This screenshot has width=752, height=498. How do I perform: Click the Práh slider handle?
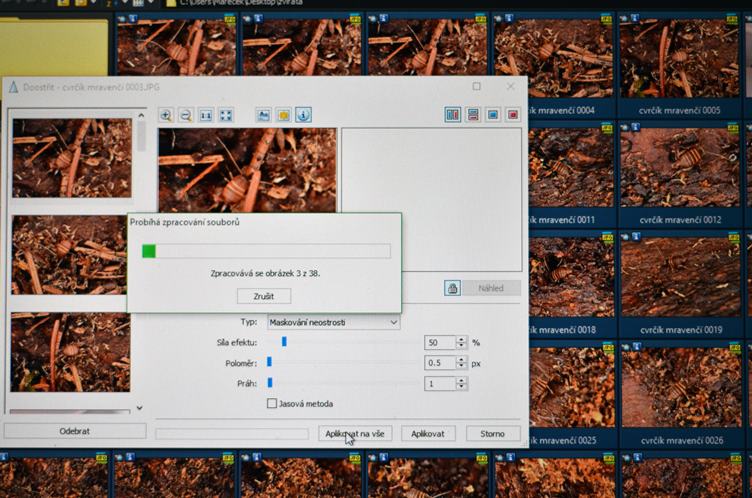point(270,383)
